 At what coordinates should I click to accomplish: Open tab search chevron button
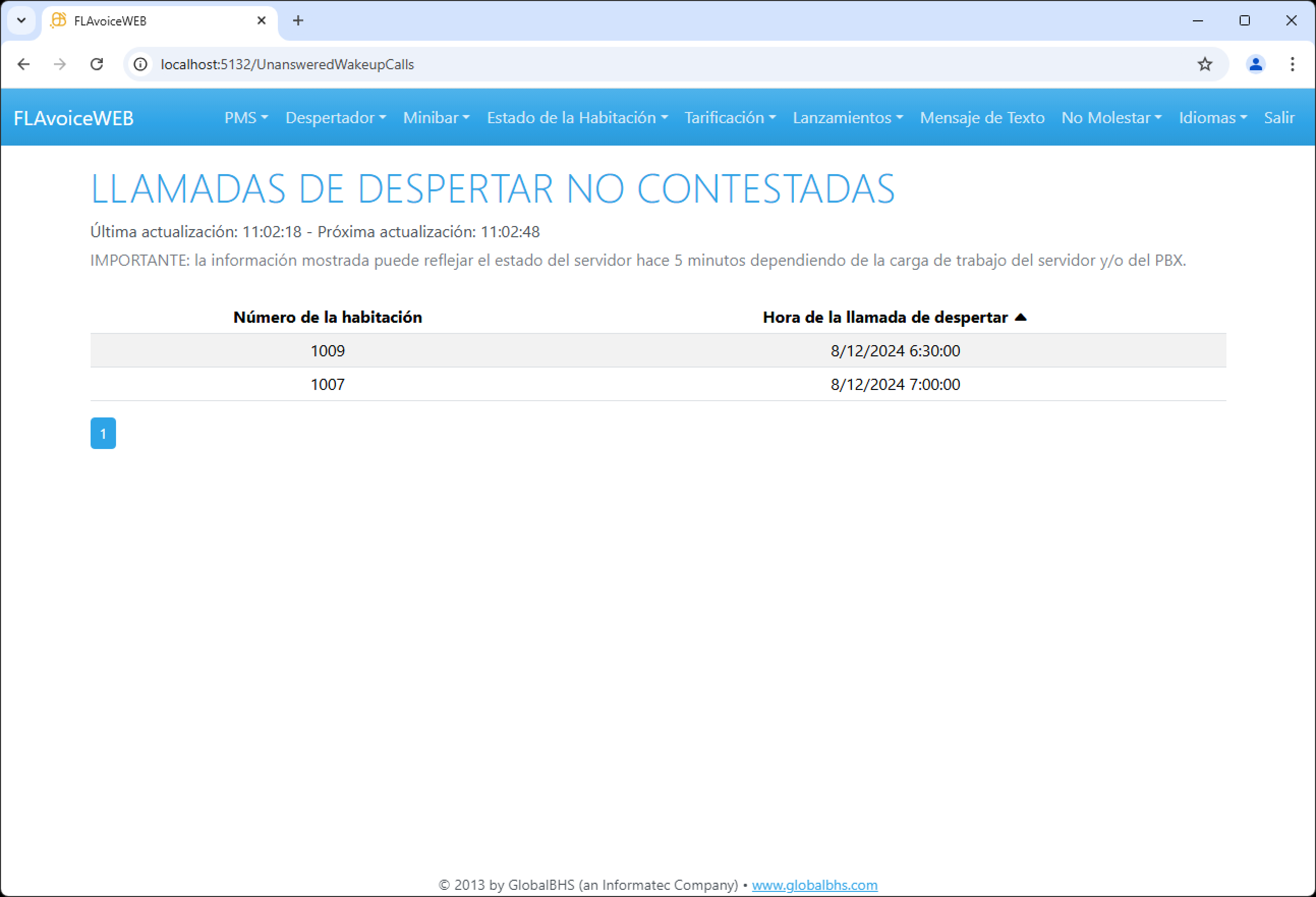pos(21,21)
